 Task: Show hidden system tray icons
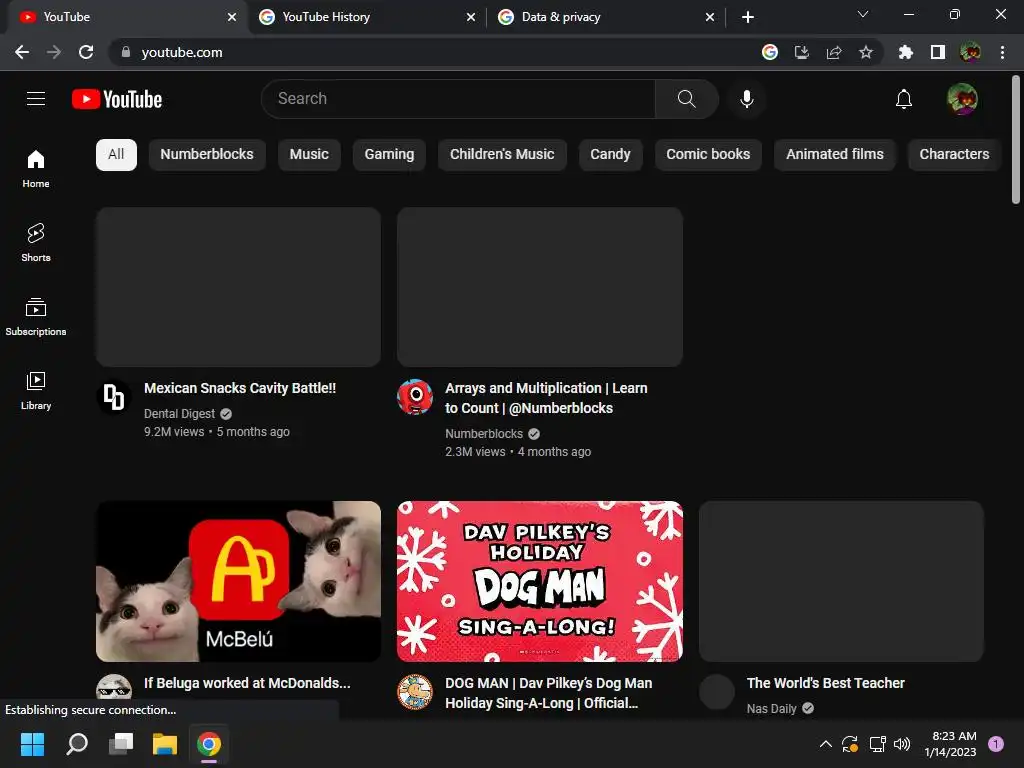point(825,744)
